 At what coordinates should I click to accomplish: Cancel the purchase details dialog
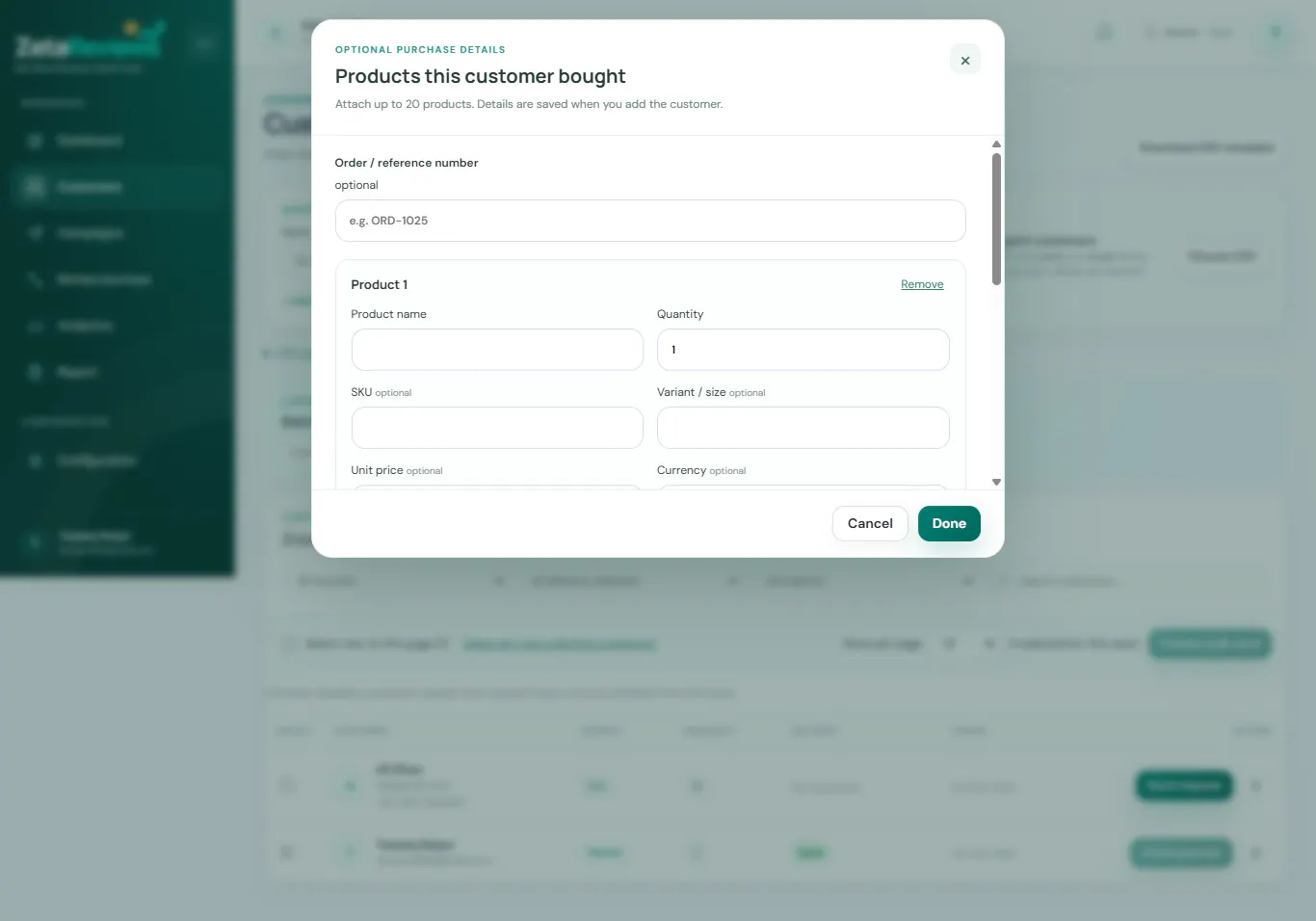coord(870,523)
